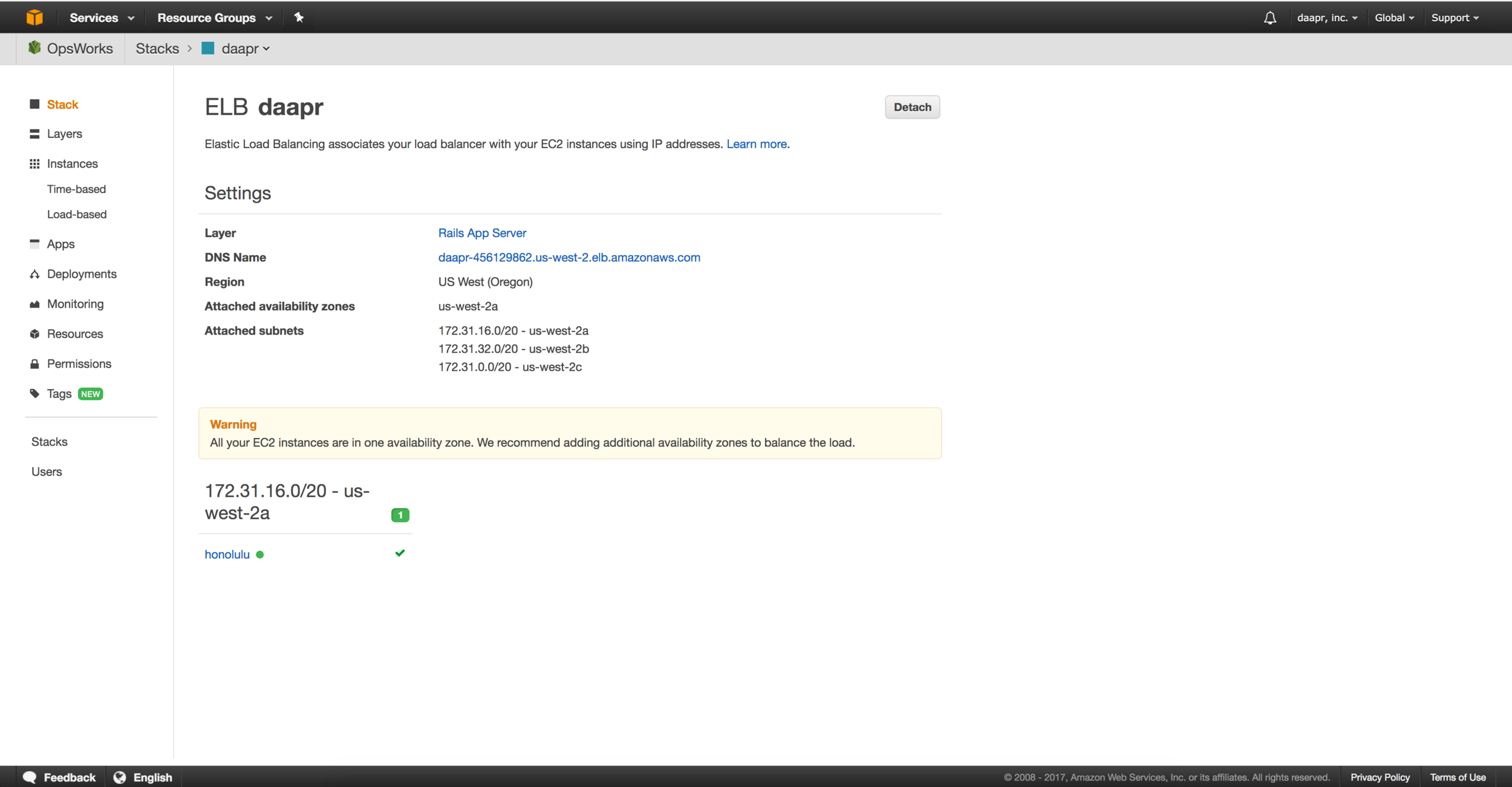The width and height of the screenshot is (1512, 787).
Task: Click the 172.31.0.0/20 - us-west-2c subnet text
Action: point(510,367)
